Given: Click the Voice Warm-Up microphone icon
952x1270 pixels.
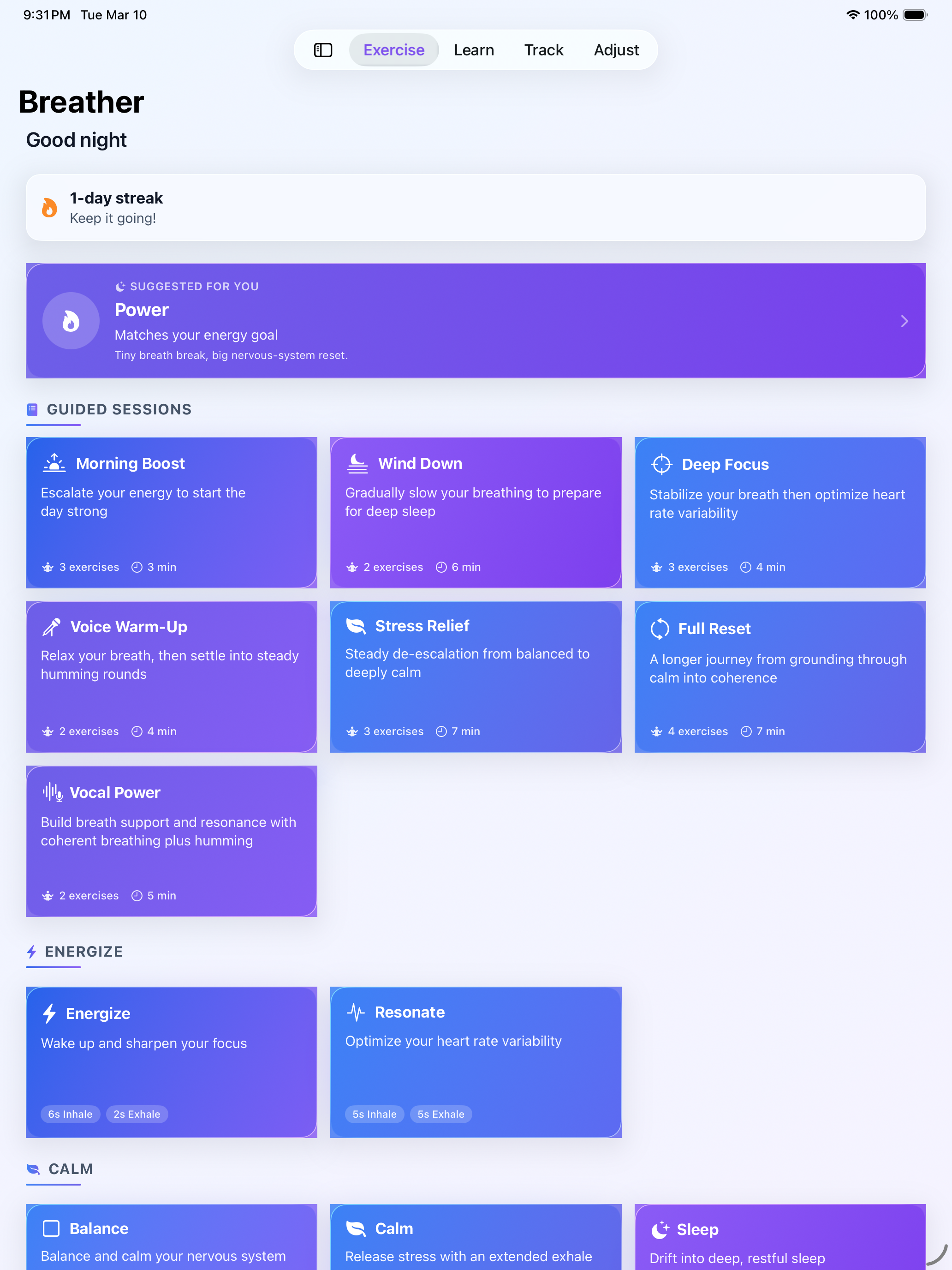Looking at the screenshot, I should click(x=52, y=627).
